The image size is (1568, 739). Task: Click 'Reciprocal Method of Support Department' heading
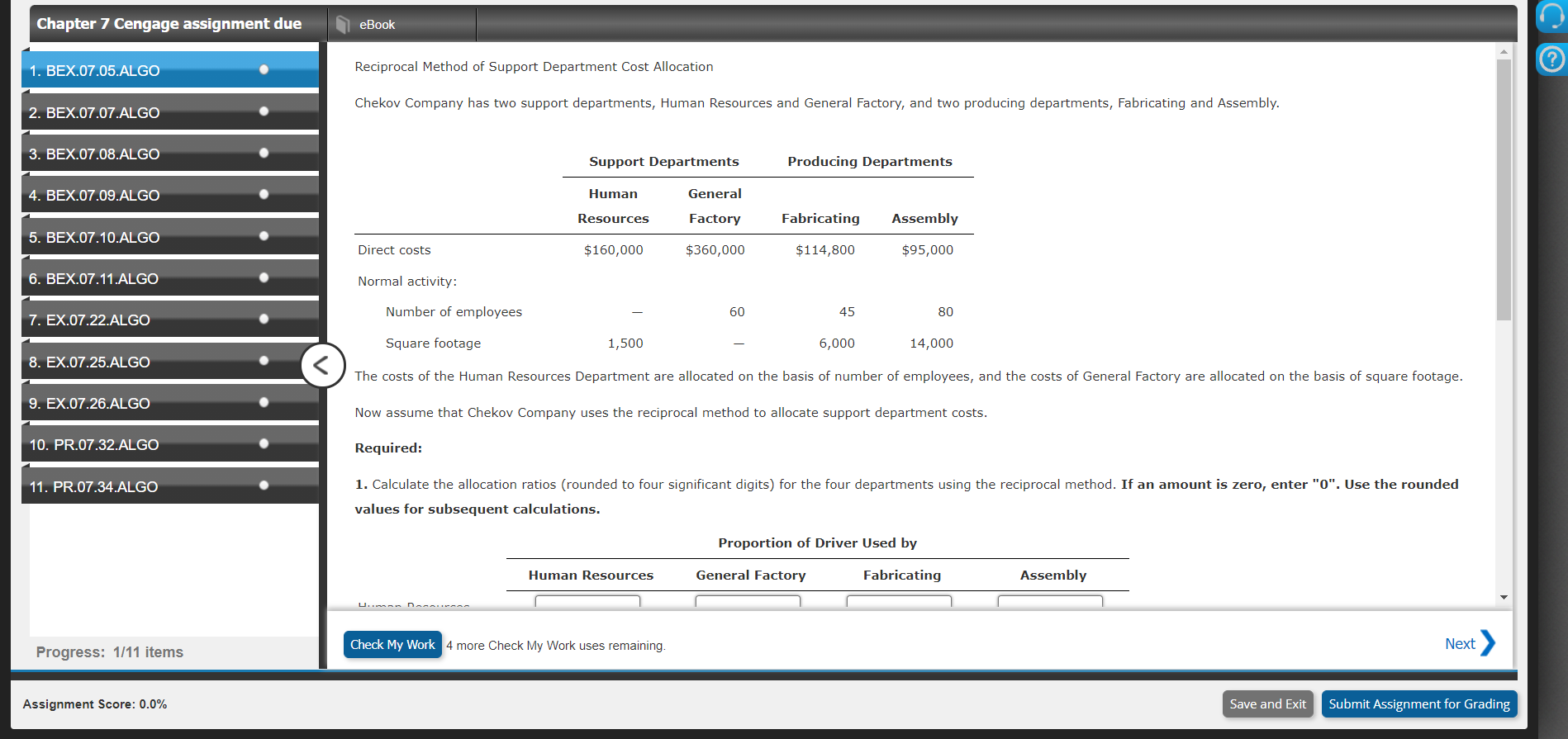pyautogui.click(x=534, y=67)
